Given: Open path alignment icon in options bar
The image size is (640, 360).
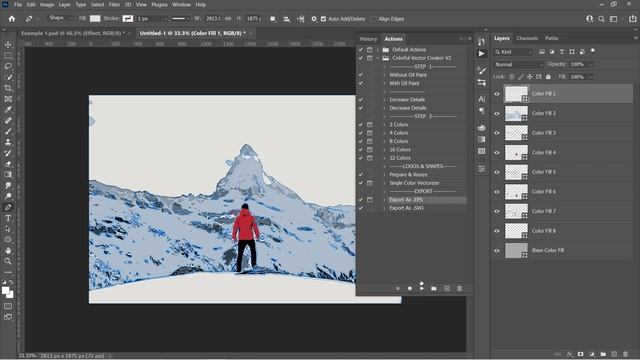Looking at the screenshot, I should [287, 19].
